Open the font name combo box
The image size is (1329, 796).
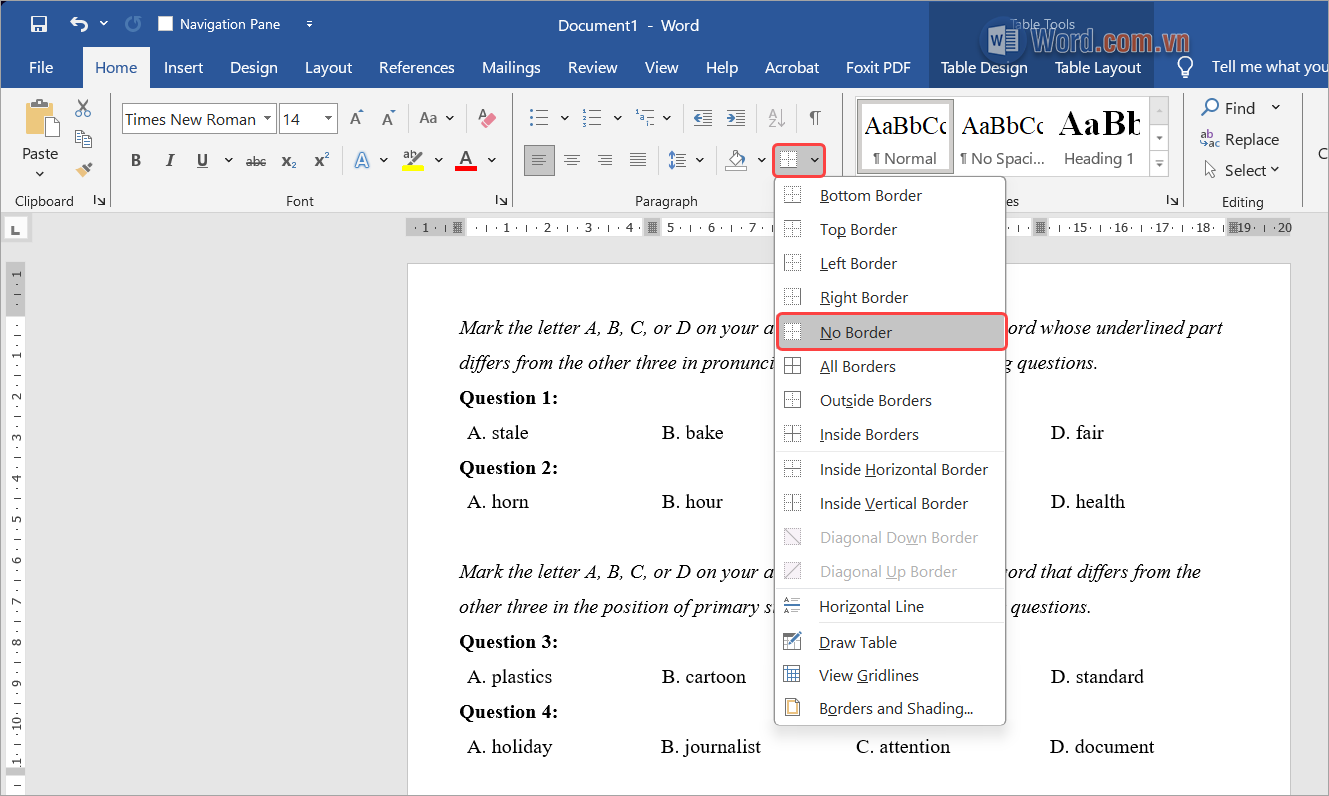pyautogui.click(x=199, y=119)
